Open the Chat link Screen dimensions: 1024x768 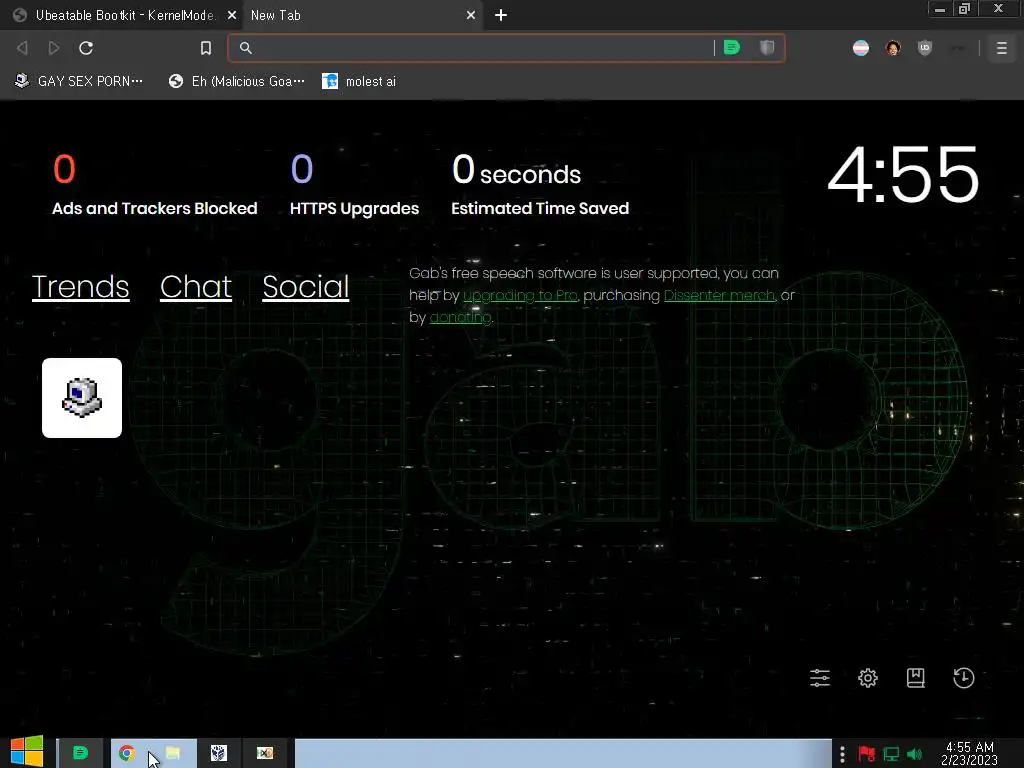point(196,287)
